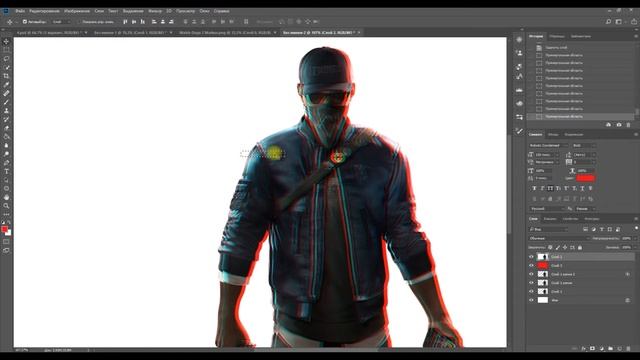Open the Layers panel flyout menu
The height and width of the screenshot is (360, 640).
pos(636,219)
